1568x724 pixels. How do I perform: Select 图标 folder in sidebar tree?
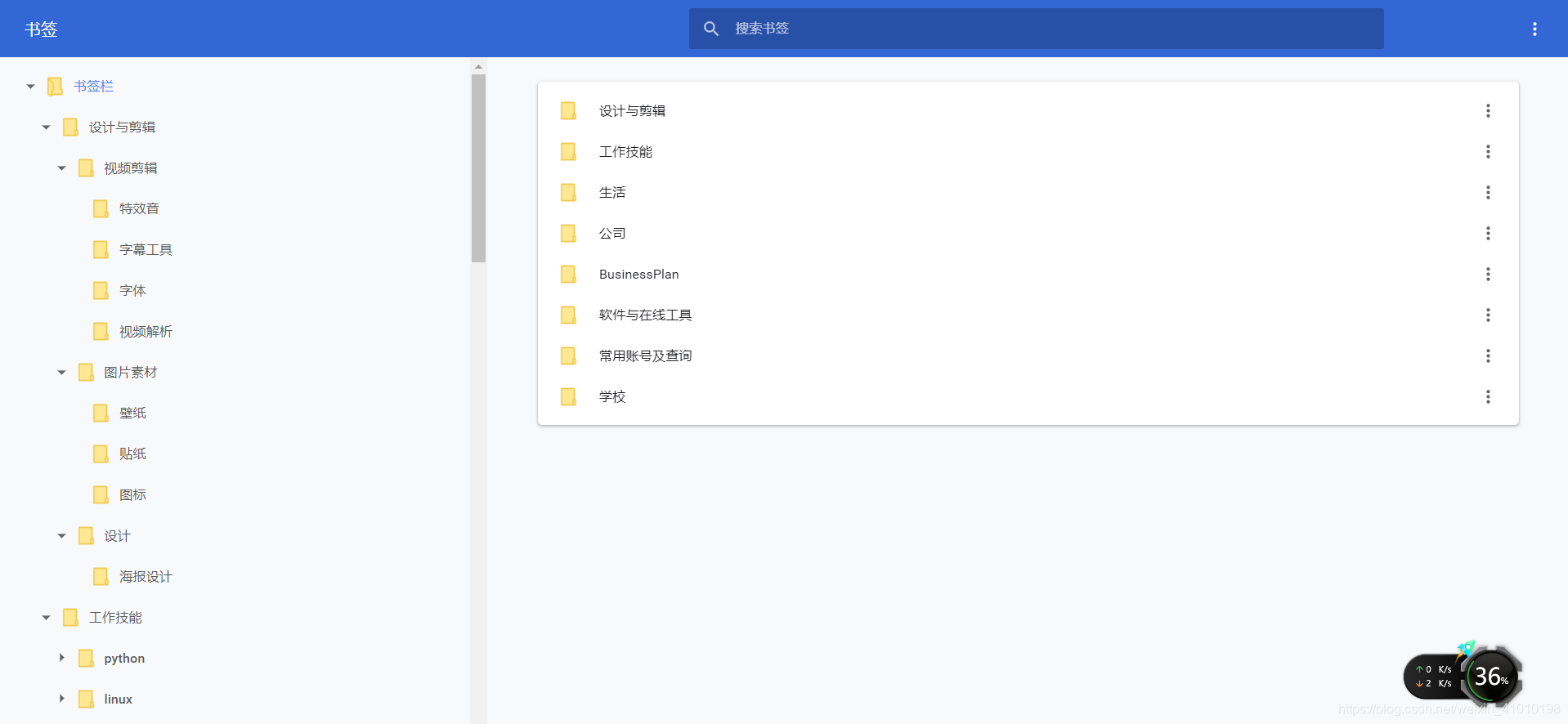pos(132,494)
